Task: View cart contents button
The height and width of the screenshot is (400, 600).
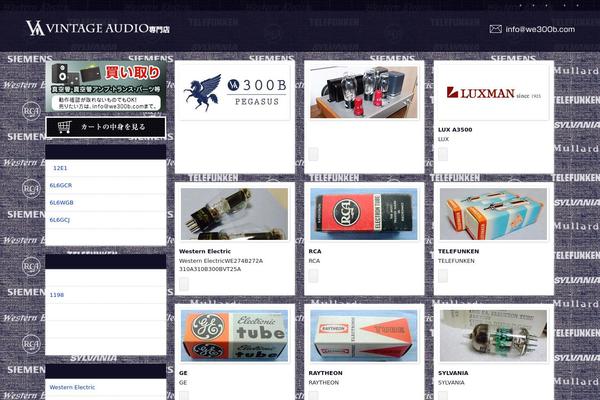Action: (106, 127)
